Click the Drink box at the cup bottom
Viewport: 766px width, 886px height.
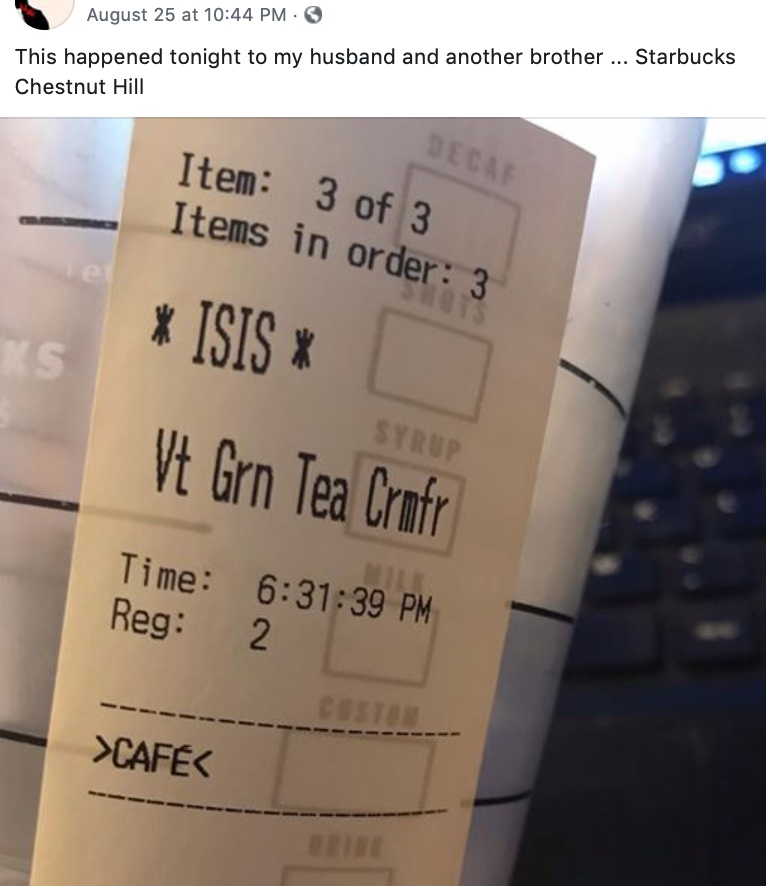tap(337, 873)
